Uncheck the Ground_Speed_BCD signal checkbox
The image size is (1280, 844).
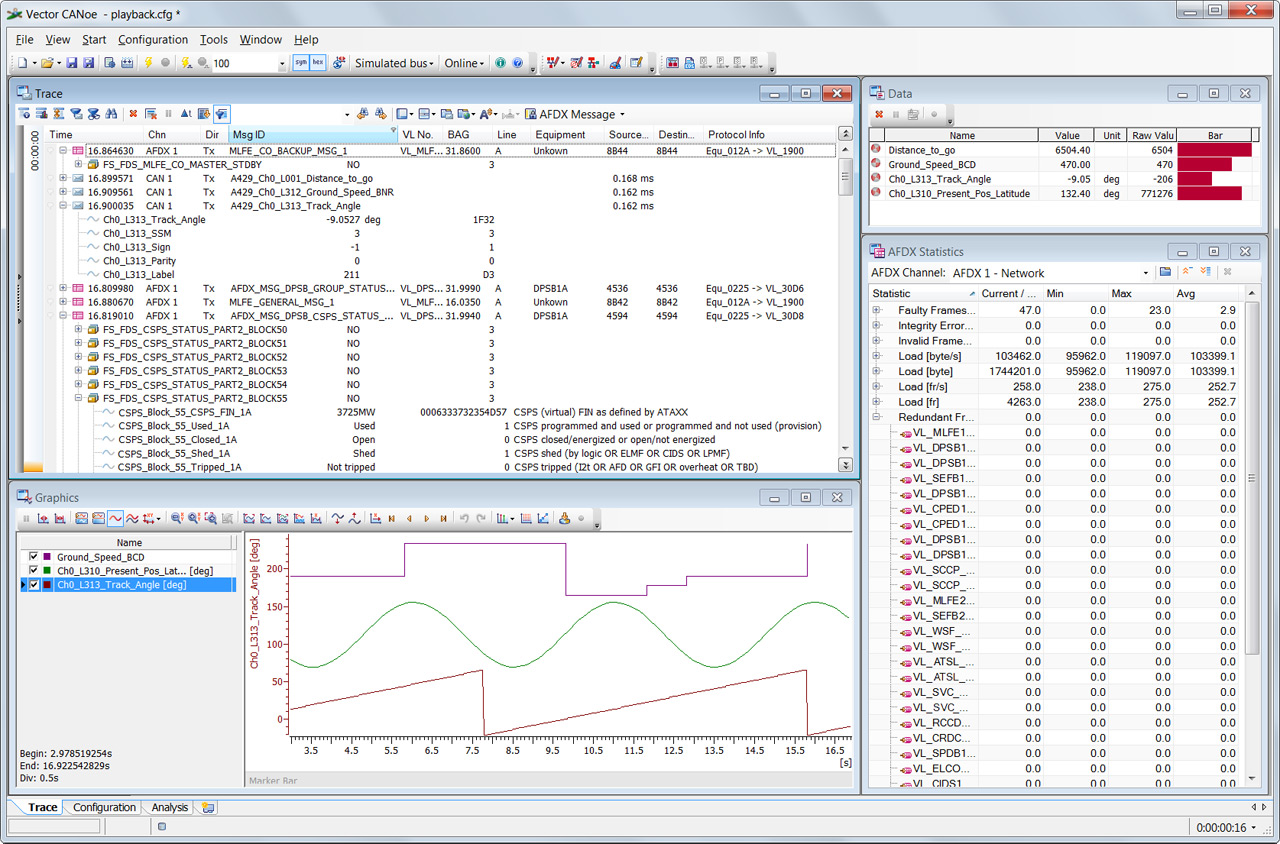(x=34, y=557)
